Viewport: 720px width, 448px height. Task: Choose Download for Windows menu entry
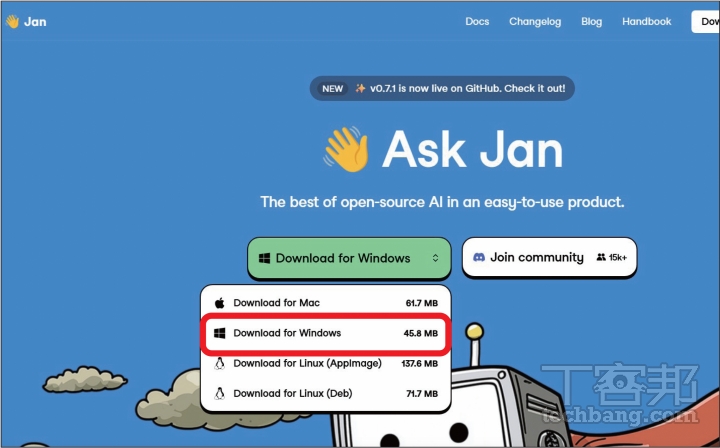tap(326, 333)
